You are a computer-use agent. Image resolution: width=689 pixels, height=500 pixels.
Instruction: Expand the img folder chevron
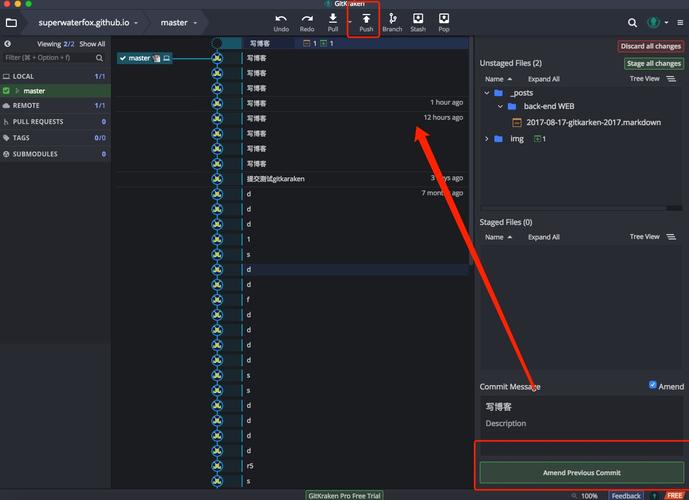tap(486, 139)
